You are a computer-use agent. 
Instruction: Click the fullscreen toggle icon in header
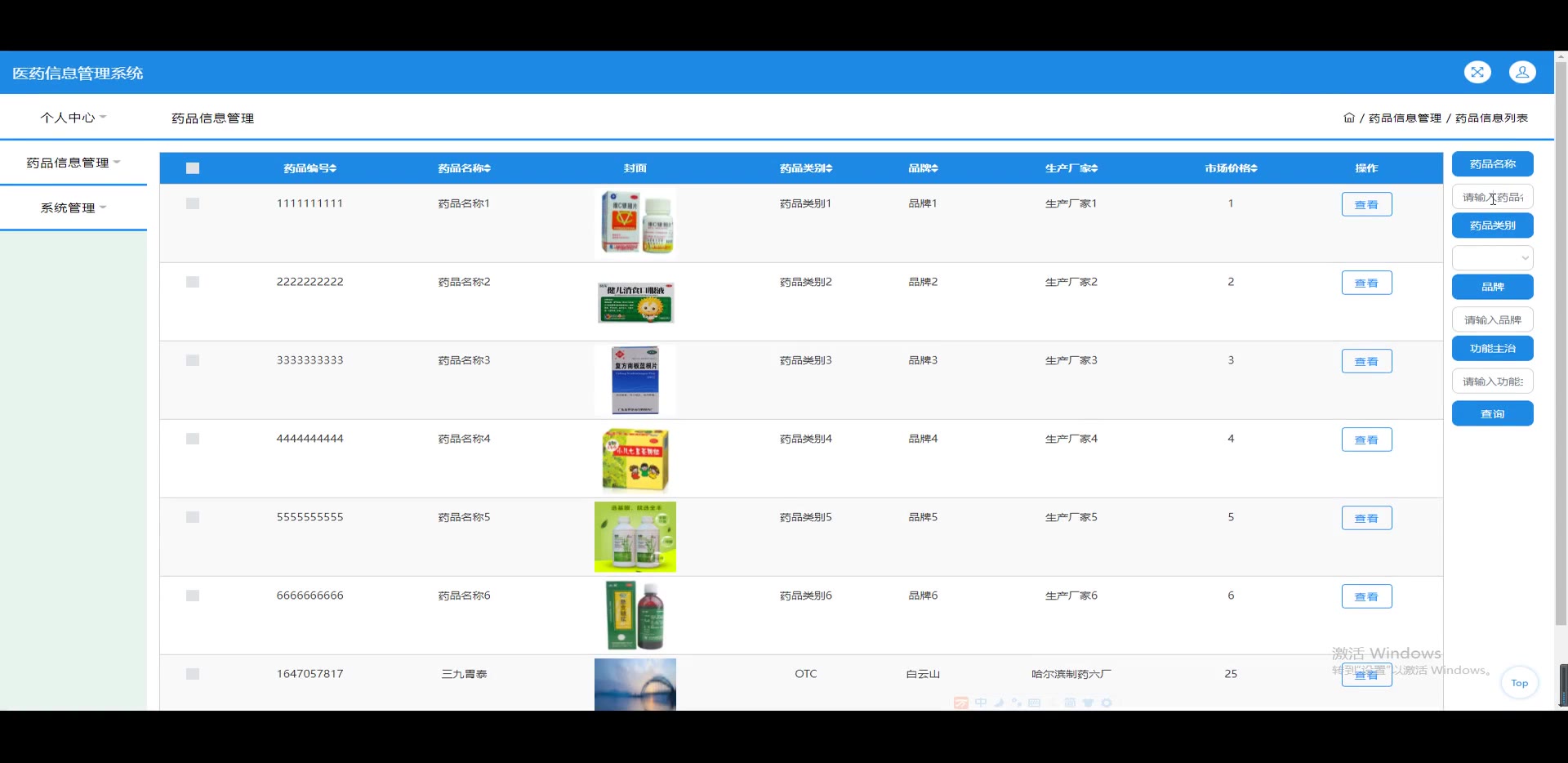(x=1477, y=73)
